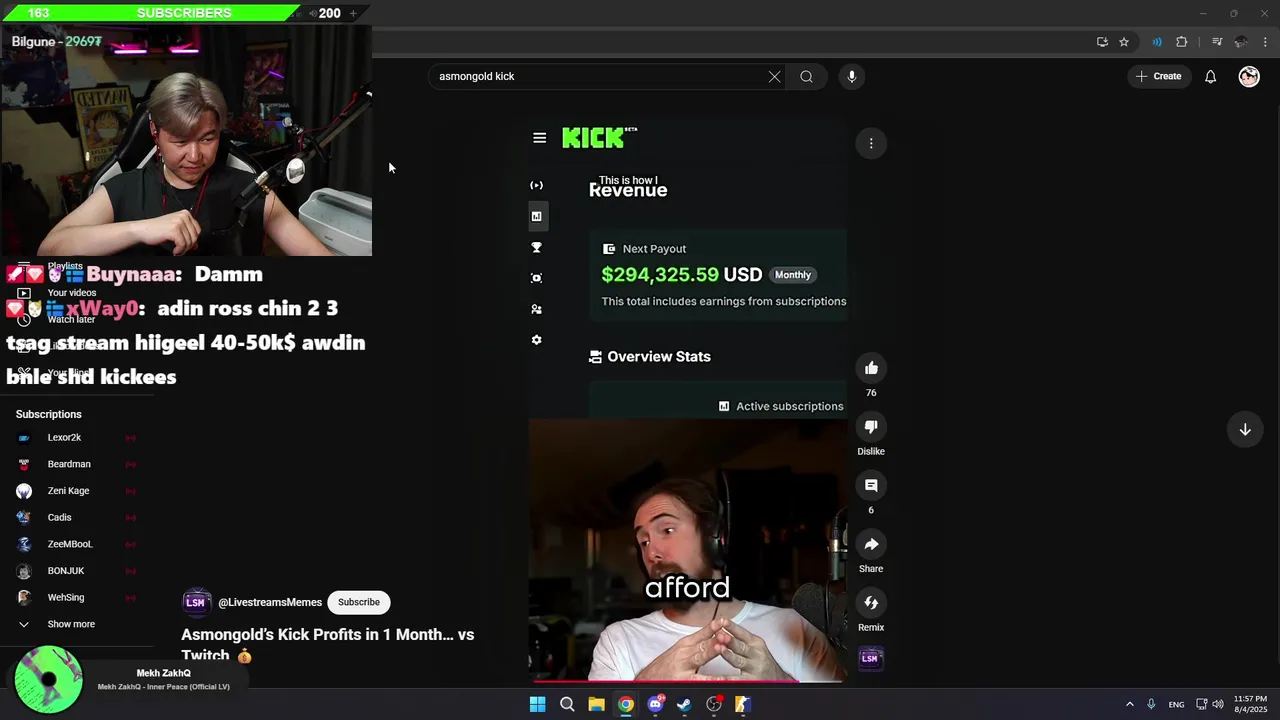This screenshot has width=1280, height=720.
Task: Open network tray settings
Action: point(1202,704)
